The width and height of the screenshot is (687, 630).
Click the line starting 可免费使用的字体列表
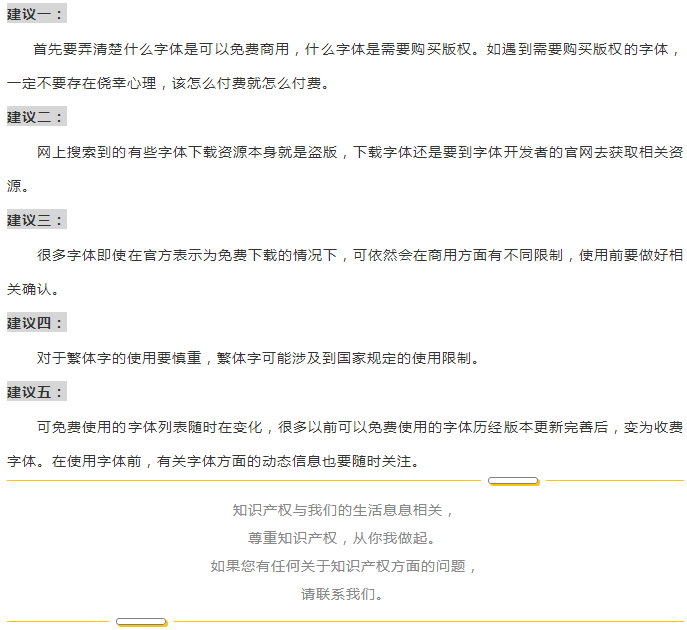[x=360, y=427]
